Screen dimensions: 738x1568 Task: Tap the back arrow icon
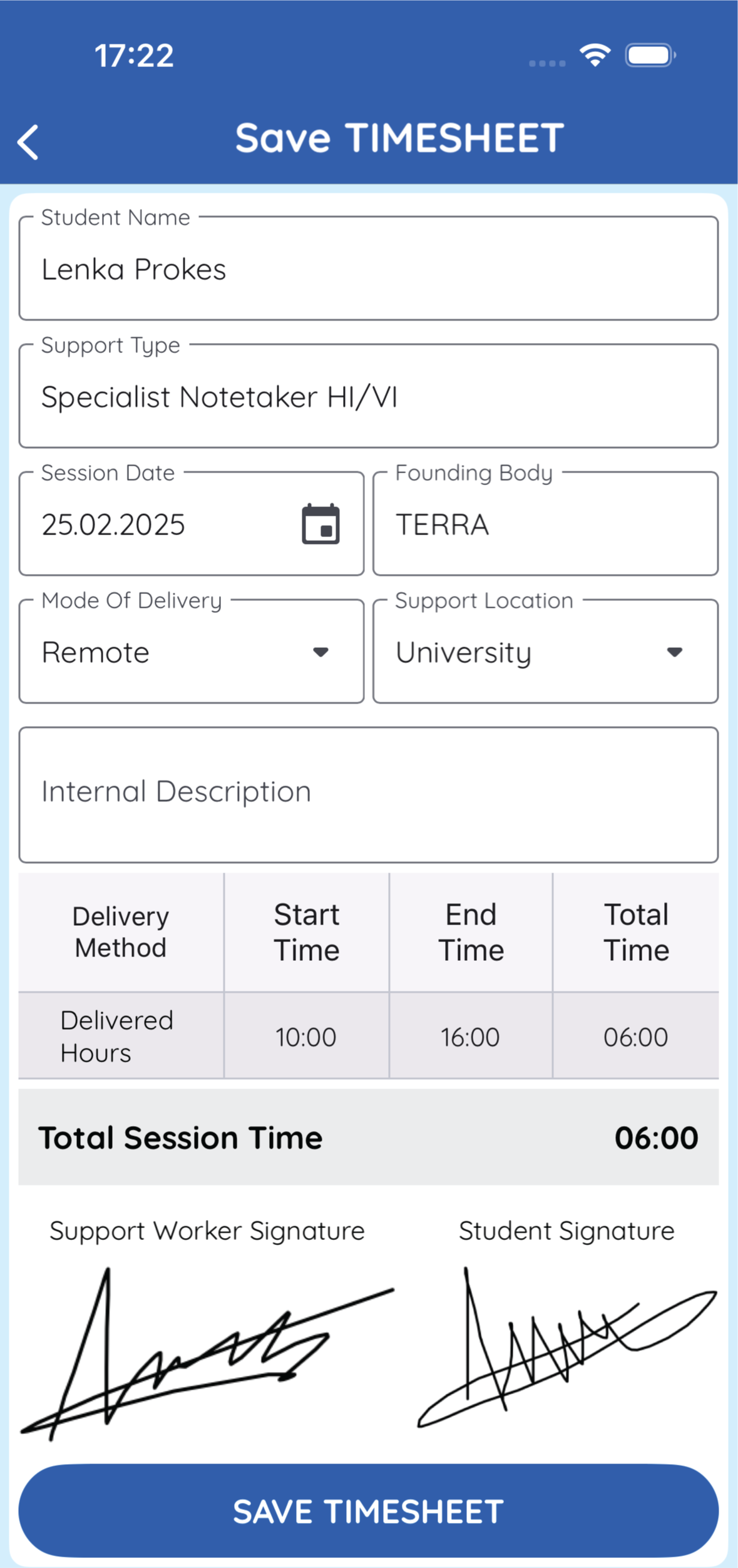coord(28,143)
